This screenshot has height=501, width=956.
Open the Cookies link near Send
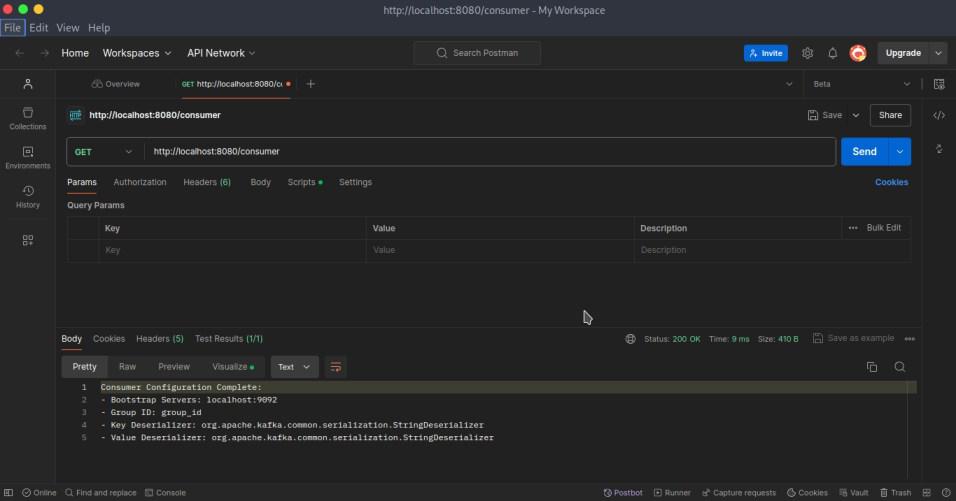(891, 182)
